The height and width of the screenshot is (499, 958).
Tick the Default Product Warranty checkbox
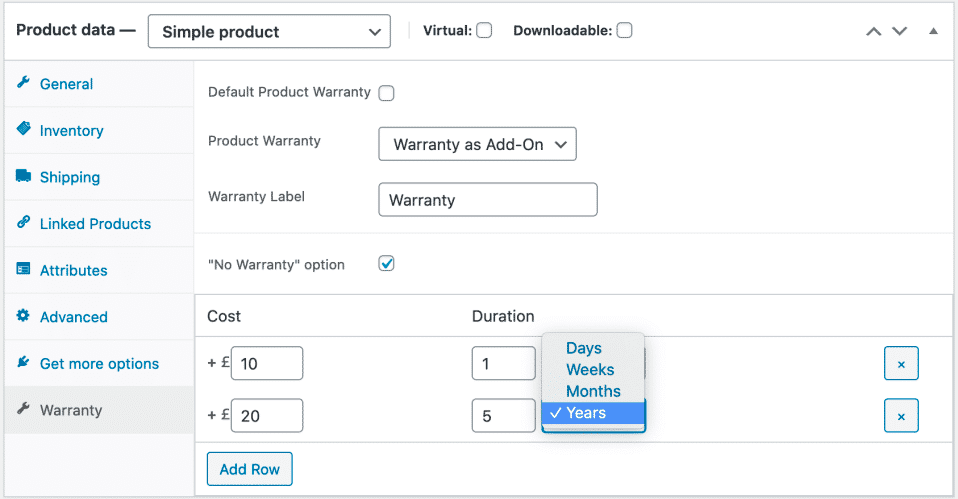[x=386, y=93]
